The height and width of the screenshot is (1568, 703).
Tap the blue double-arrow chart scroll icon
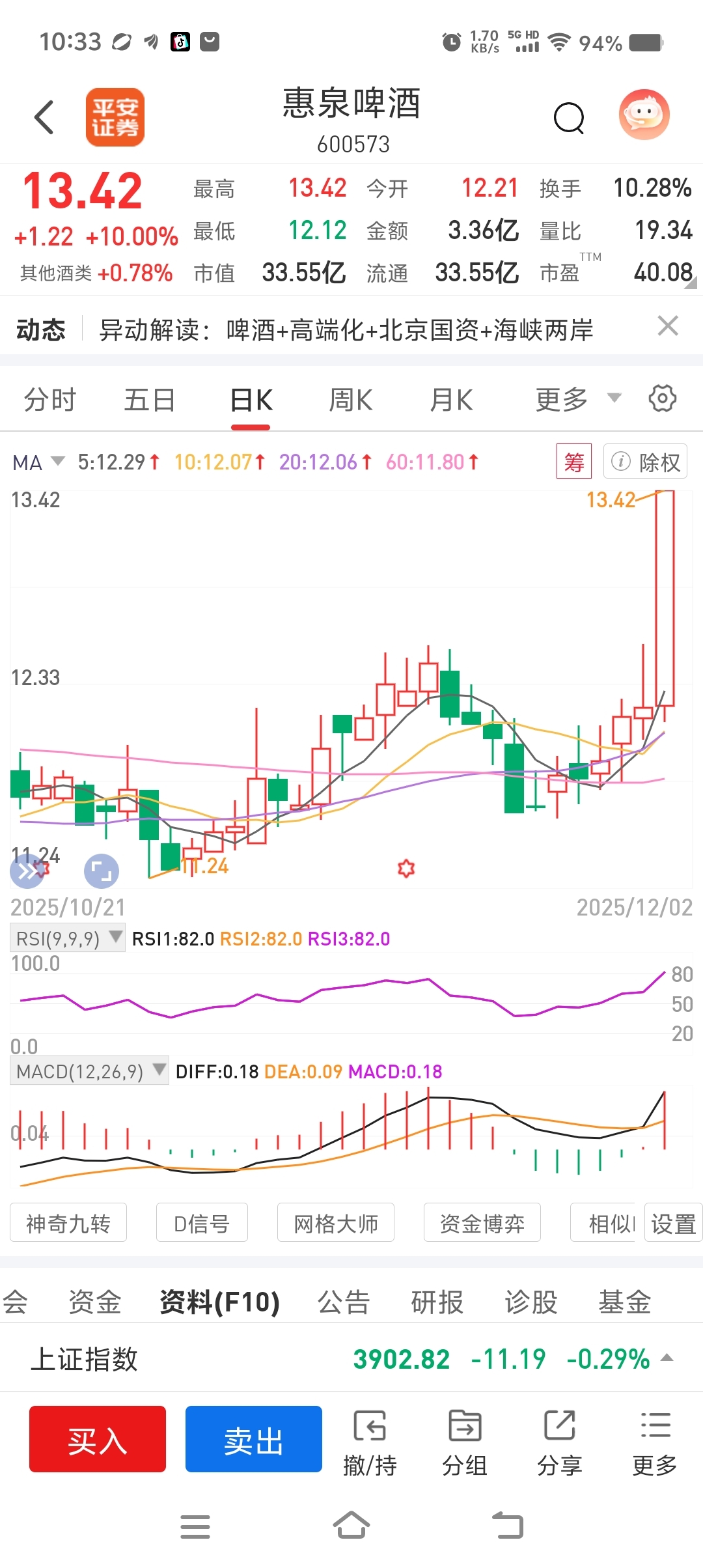[27, 871]
